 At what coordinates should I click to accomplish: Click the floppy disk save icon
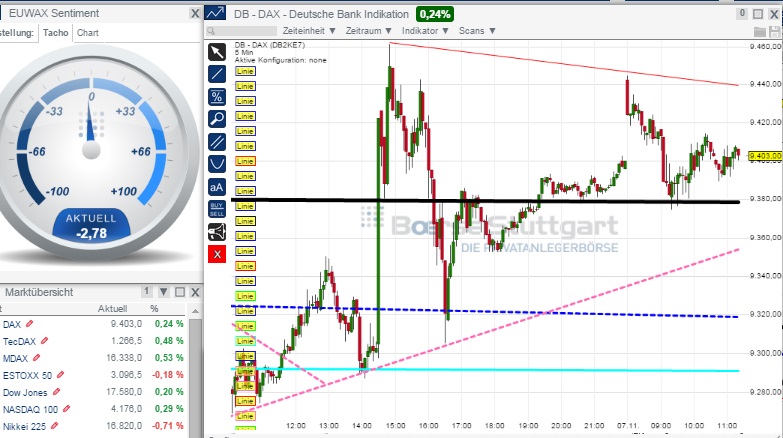[x=776, y=31]
